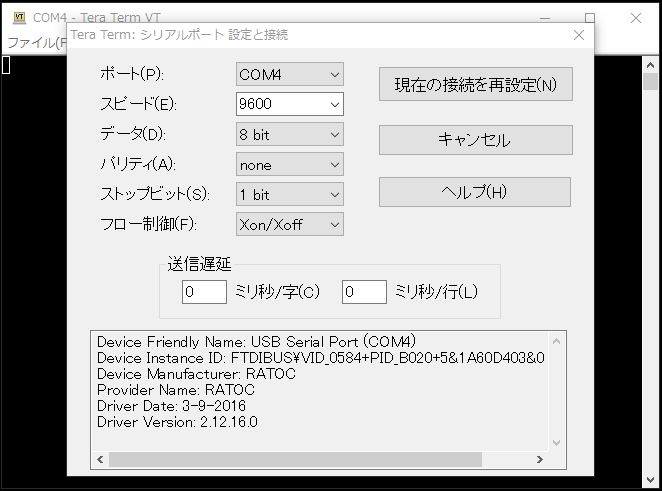Click left arrow of device info horizontal scrollbar
This screenshot has height=491, width=662.
(100, 459)
